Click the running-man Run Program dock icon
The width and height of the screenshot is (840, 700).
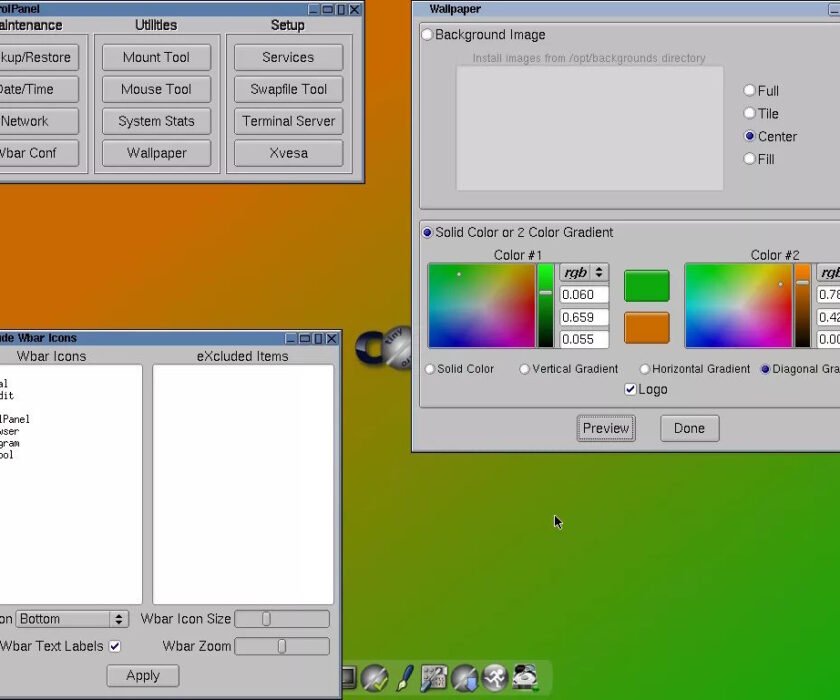[492, 676]
